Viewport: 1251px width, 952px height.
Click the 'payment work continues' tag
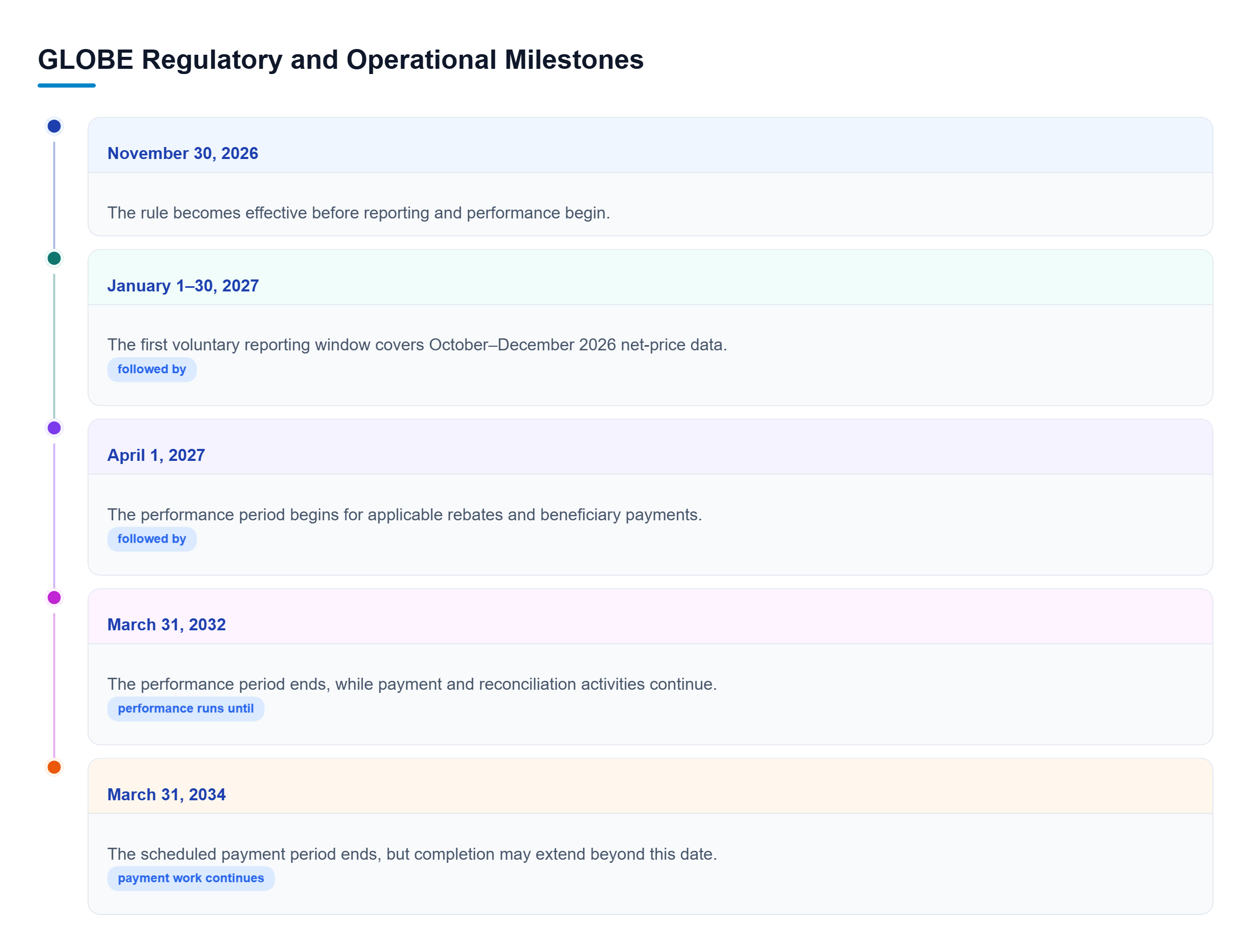pyautogui.click(x=191, y=878)
